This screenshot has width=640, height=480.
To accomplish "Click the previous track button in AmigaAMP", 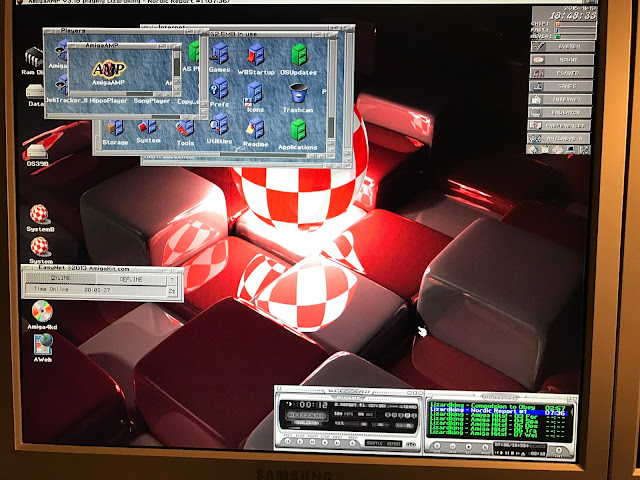I will tap(288, 441).
